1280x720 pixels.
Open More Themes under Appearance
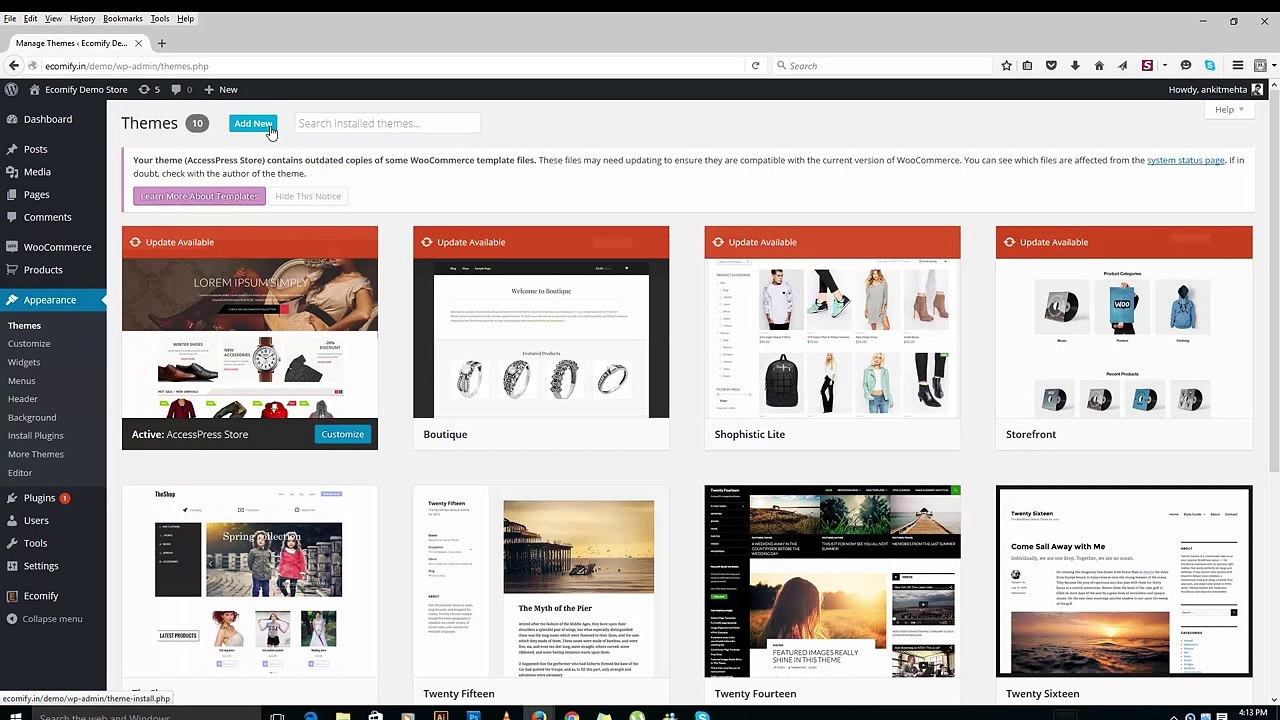(x=36, y=455)
